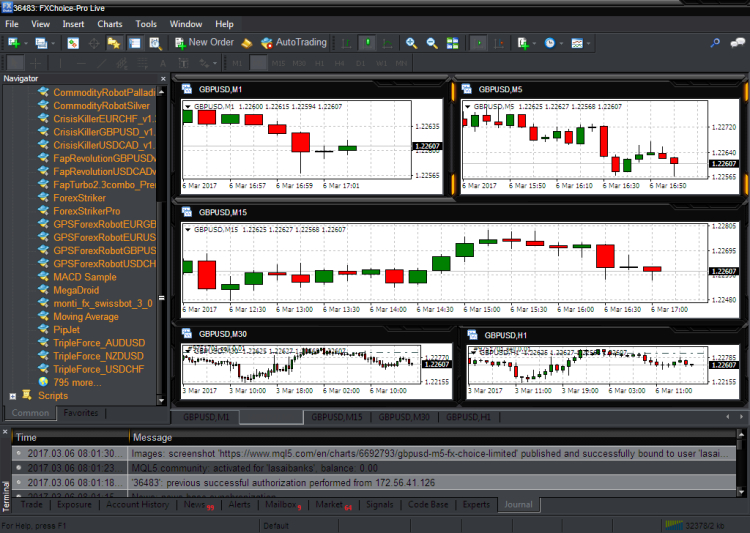Switch chart to candlesticks display icon
The height and width of the screenshot is (533, 750).
coord(368,43)
